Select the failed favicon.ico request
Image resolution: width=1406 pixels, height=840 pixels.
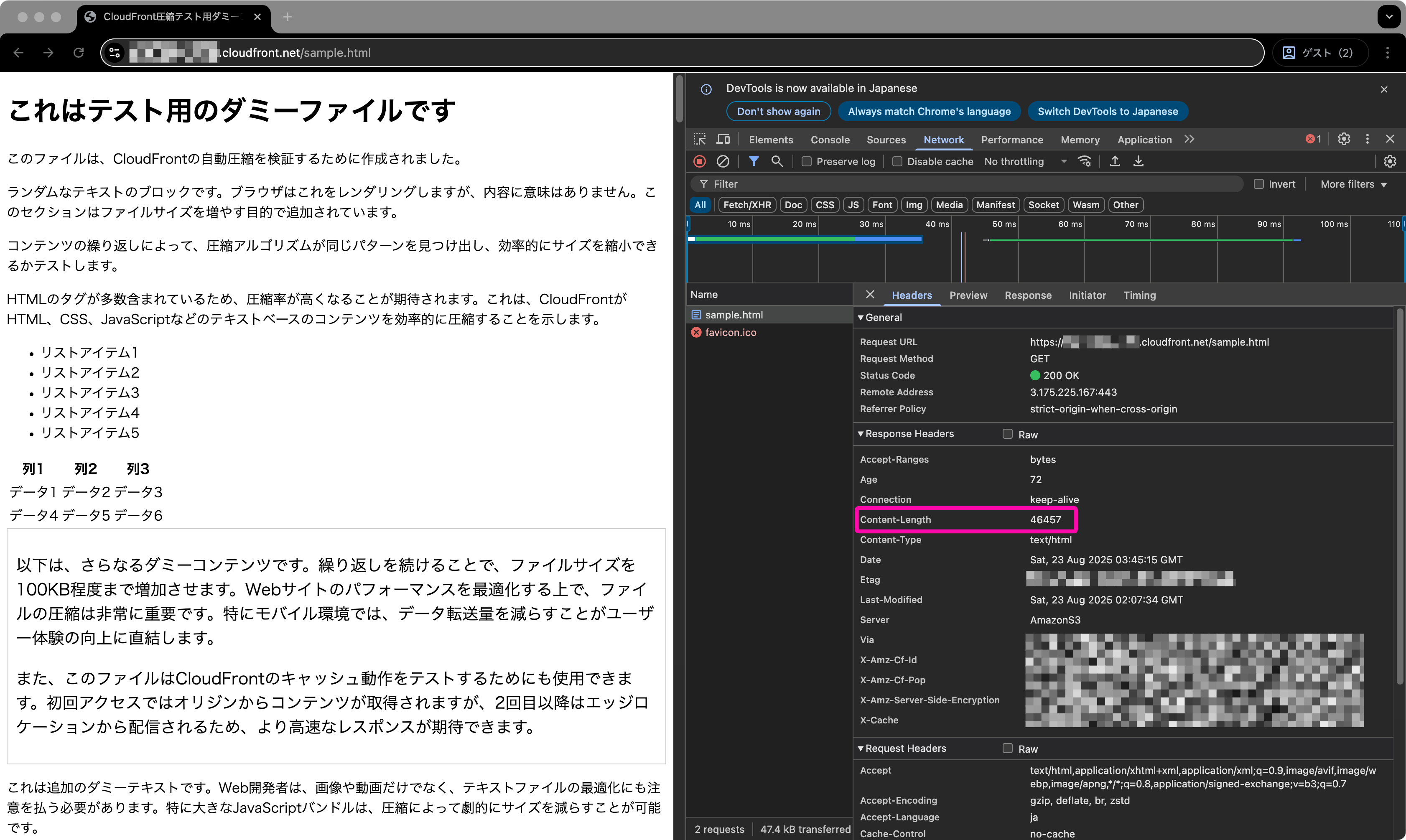click(x=769, y=332)
